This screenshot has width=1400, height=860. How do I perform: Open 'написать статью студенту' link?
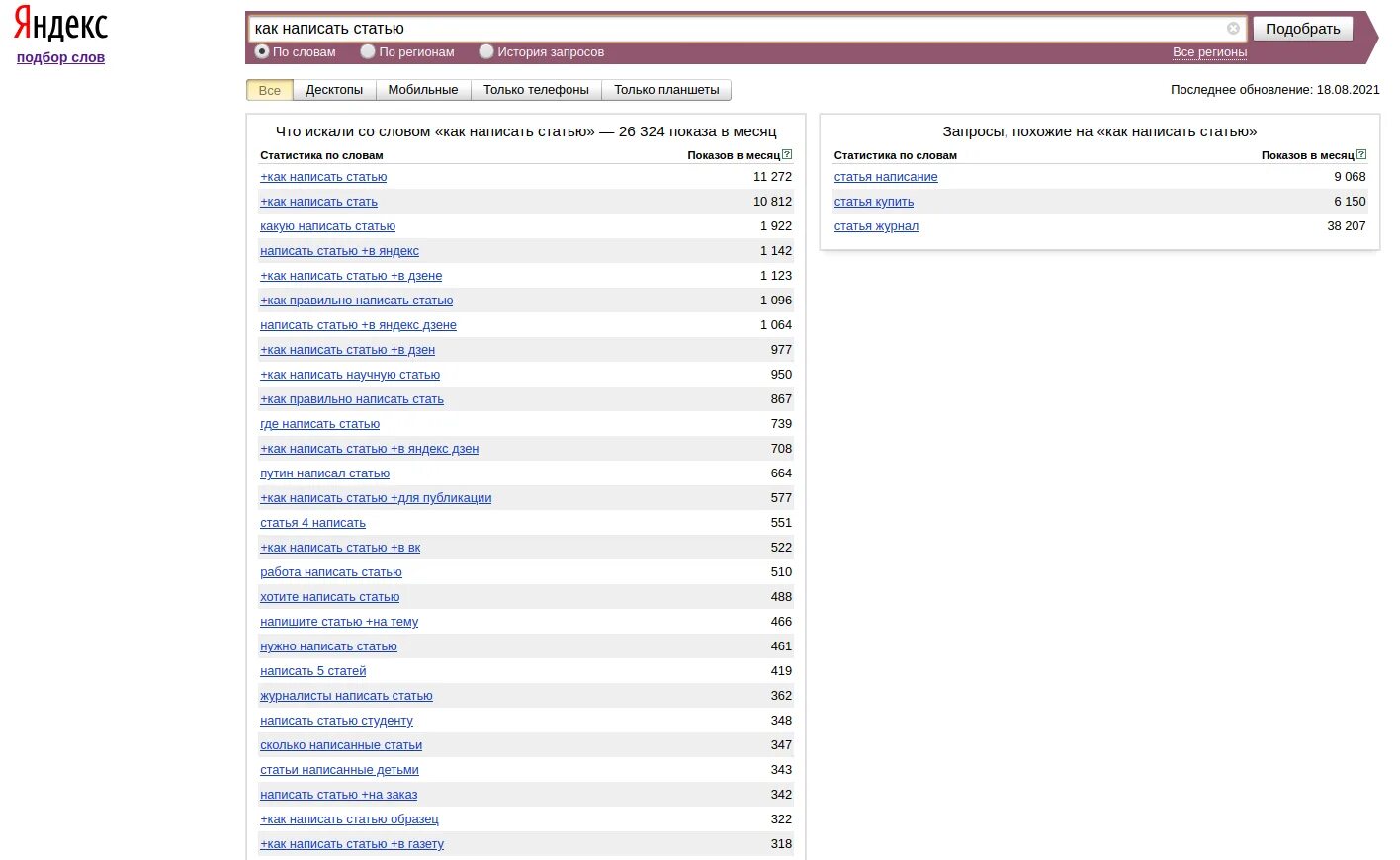click(336, 721)
